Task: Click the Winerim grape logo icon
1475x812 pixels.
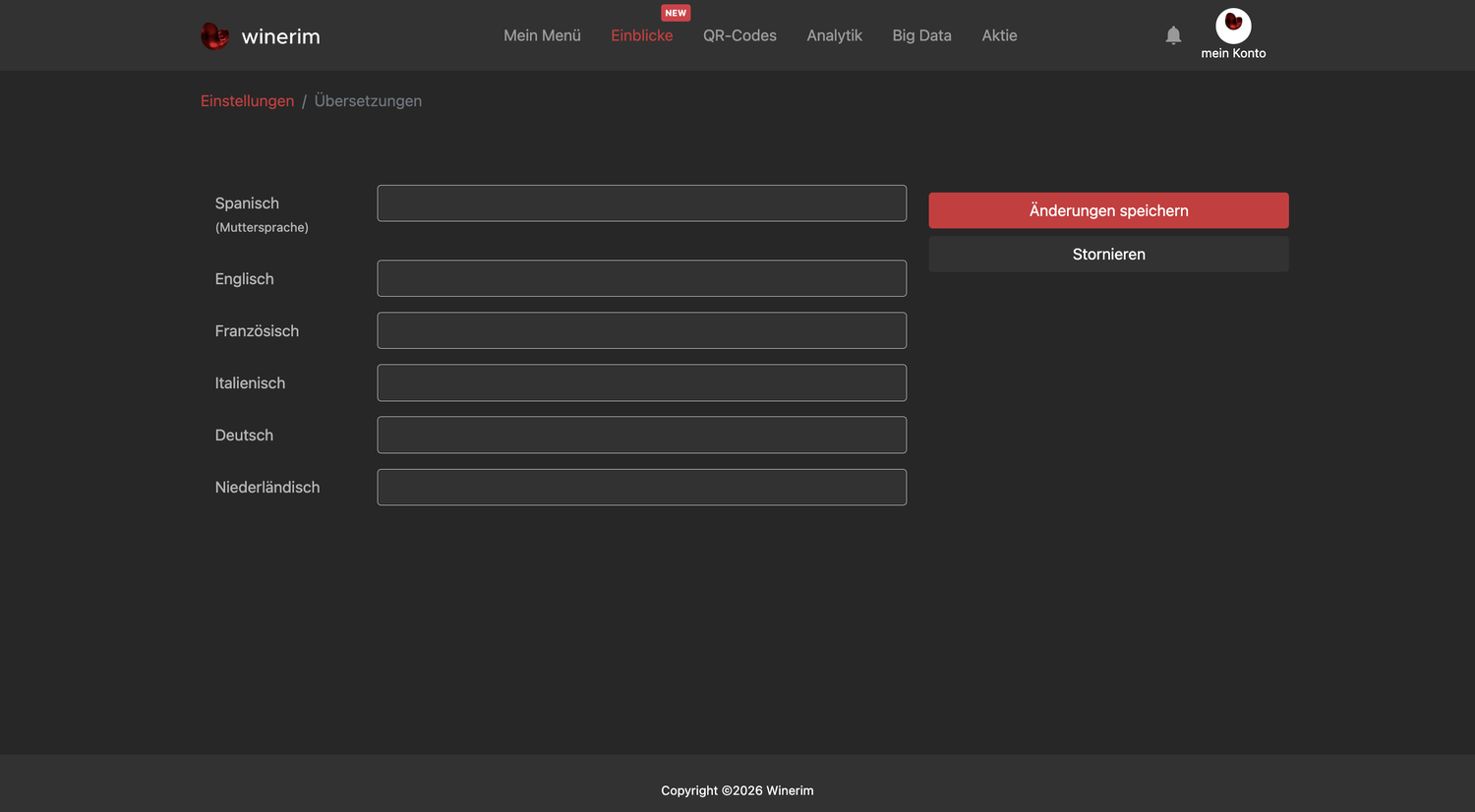Action: 214,36
